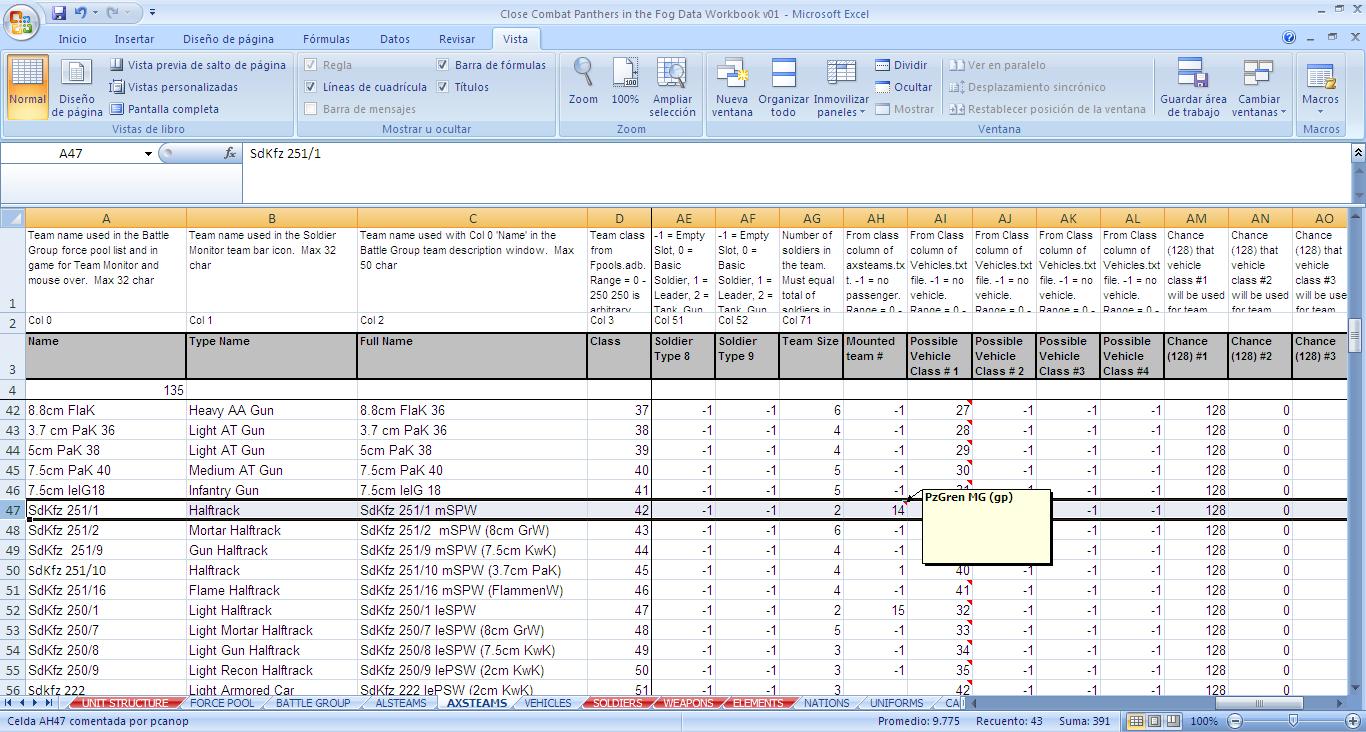Switch to the FORCE POOL sheet tab

pos(222,703)
